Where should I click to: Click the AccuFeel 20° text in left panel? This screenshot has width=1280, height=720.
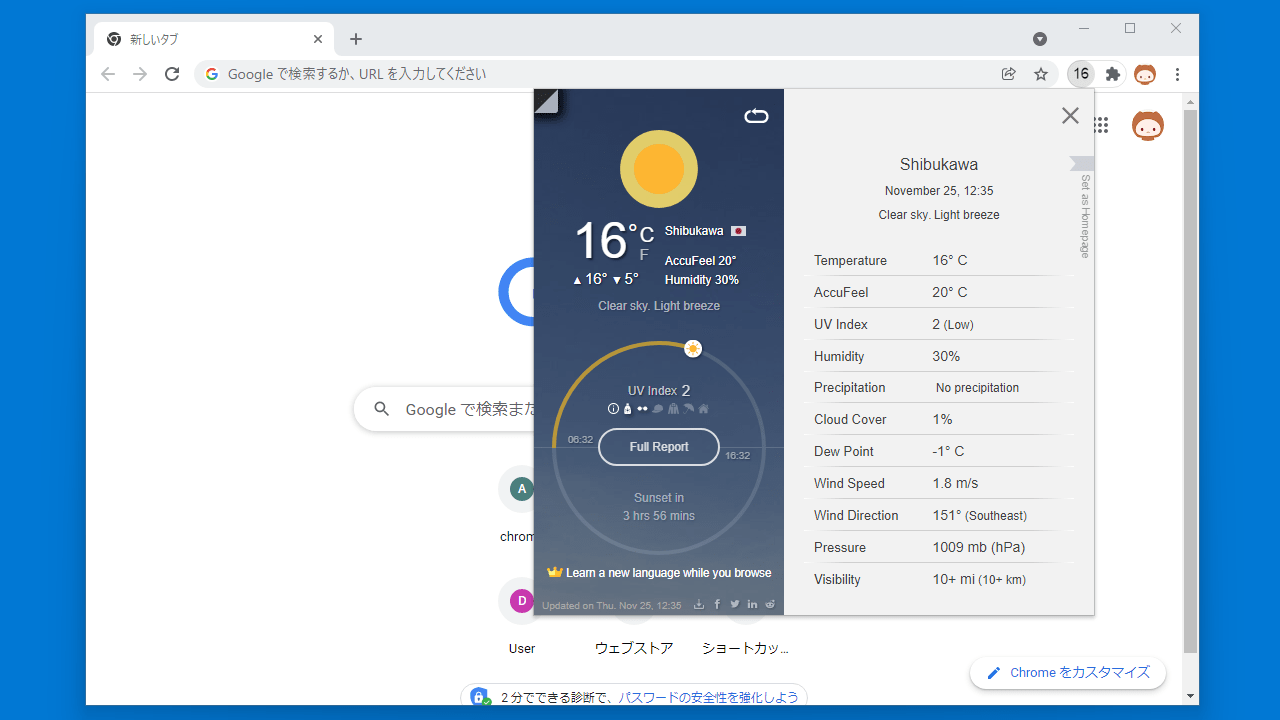coord(701,261)
